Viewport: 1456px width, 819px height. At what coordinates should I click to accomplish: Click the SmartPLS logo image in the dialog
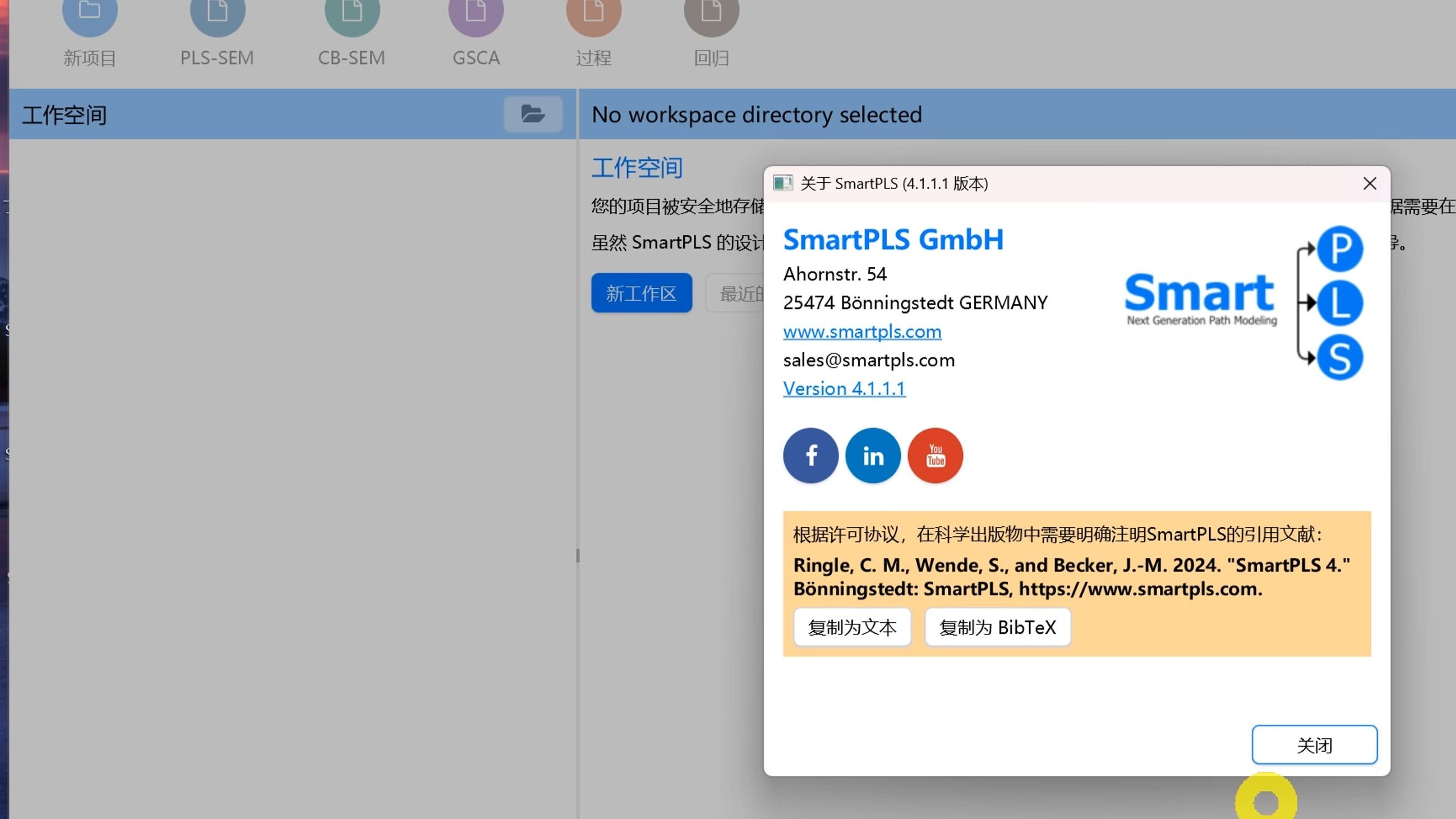(1243, 302)
